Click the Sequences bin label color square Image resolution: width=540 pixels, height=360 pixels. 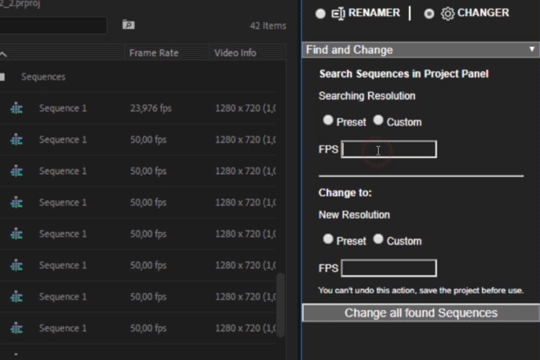[x=2, y=77]
